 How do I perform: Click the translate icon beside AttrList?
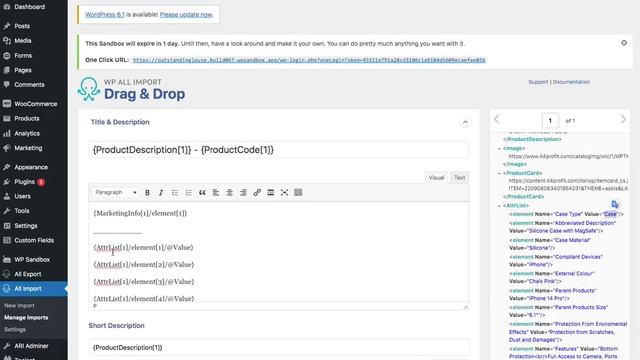[615, 204]
